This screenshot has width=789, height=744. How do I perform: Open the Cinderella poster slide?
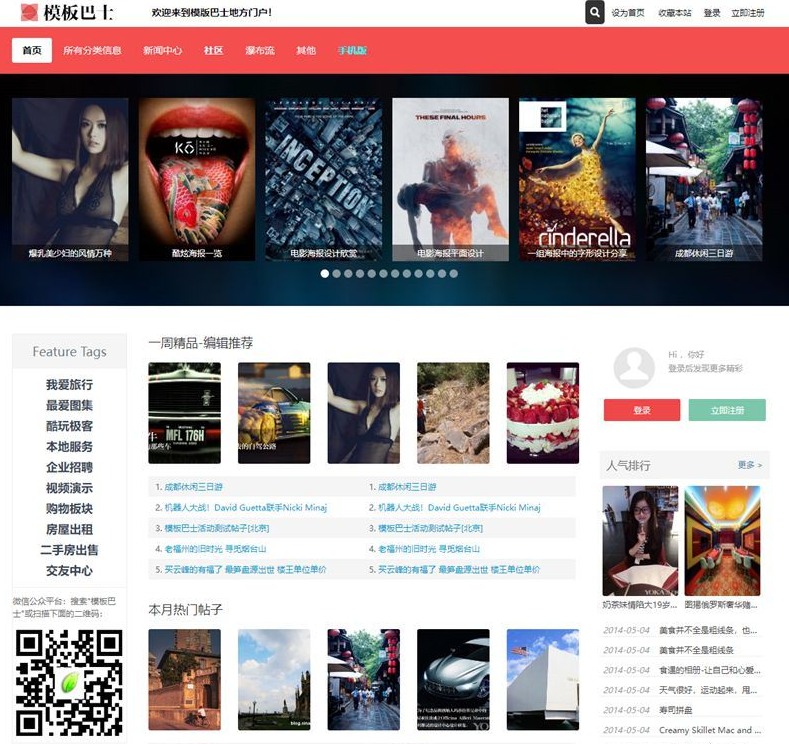pos(577,179)
